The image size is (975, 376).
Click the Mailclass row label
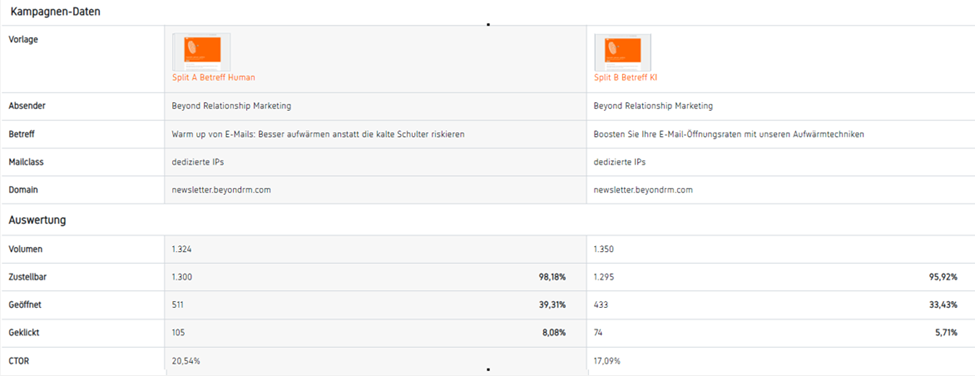(x=24, y=162)
